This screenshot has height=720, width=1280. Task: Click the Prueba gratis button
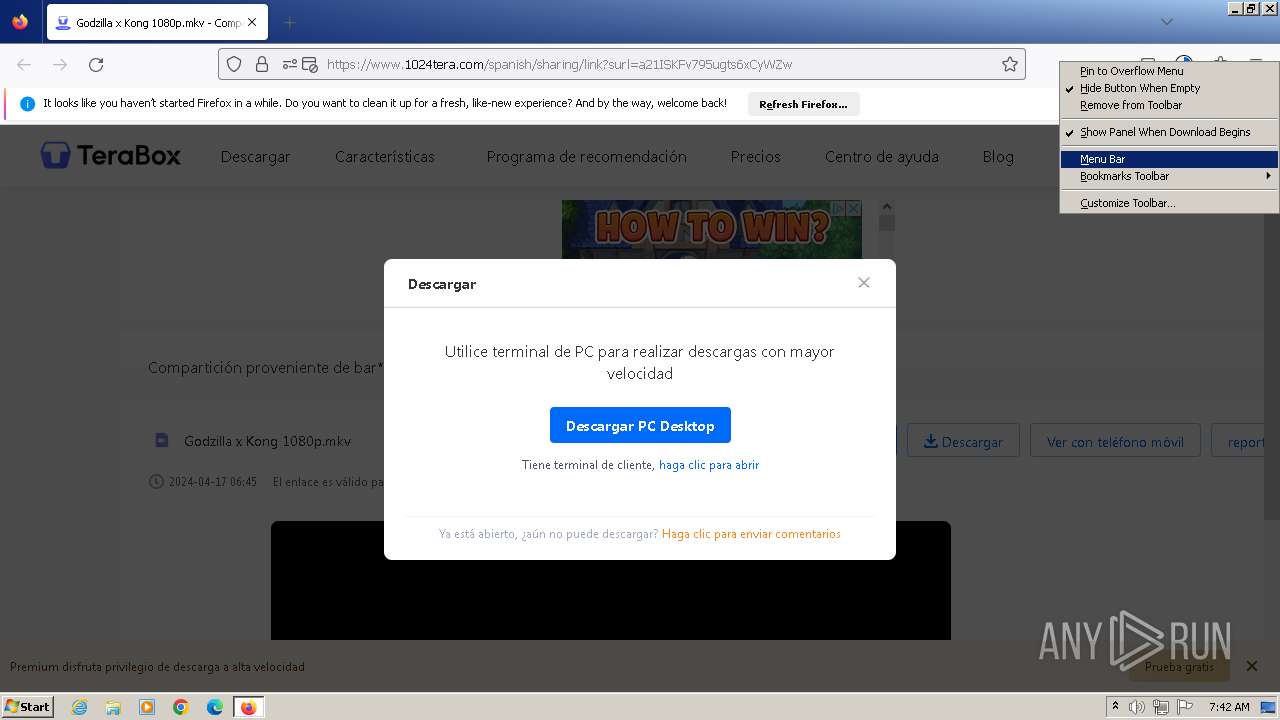tap(1179, 667)
